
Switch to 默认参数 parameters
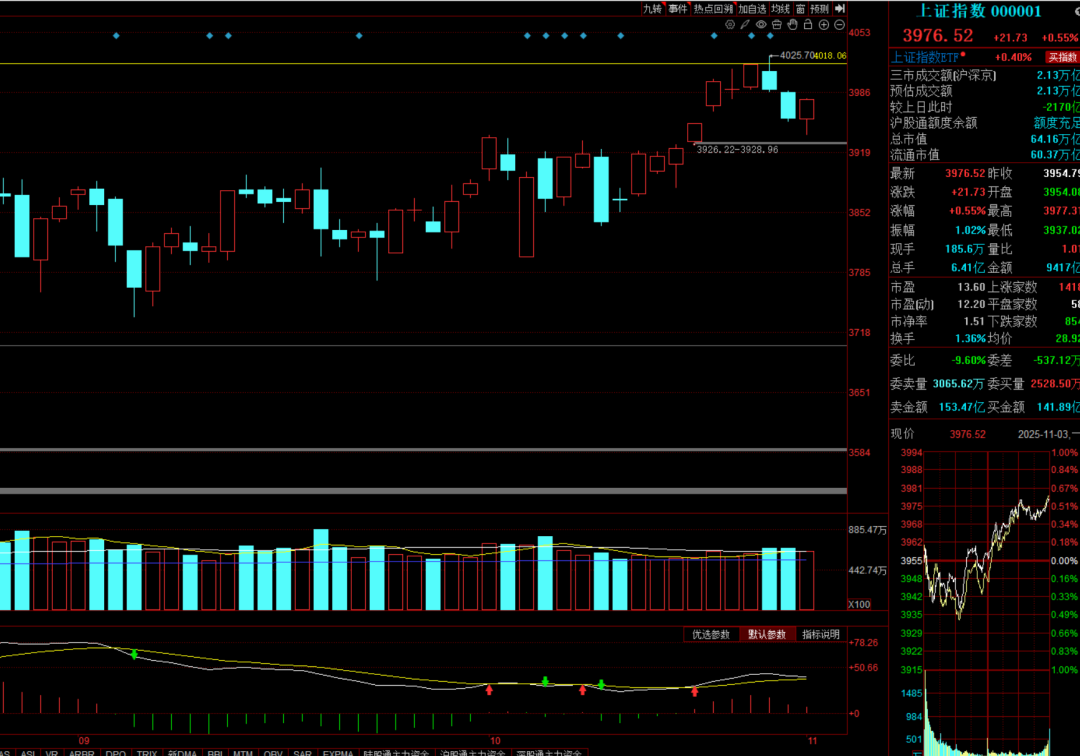[767, 635]
